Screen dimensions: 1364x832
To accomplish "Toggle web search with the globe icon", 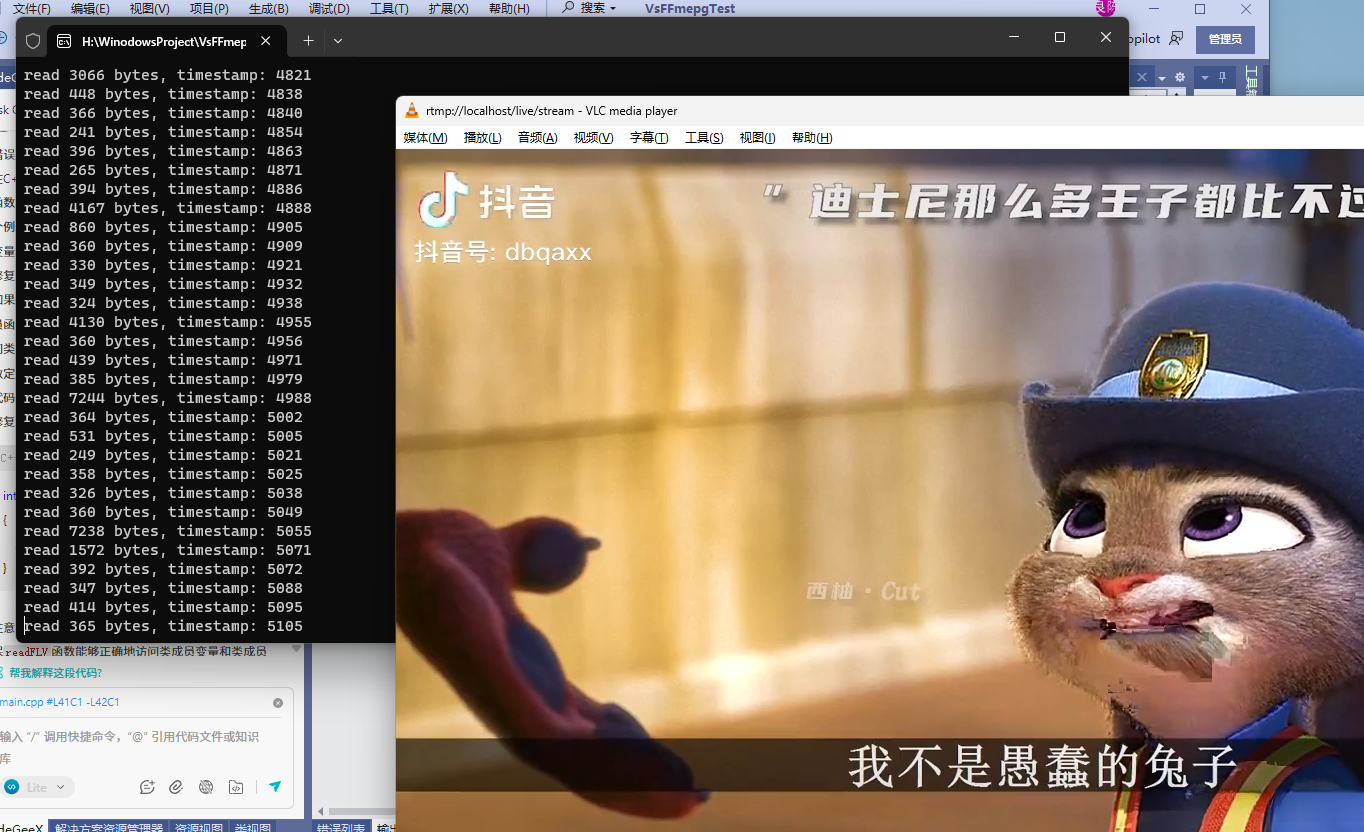I will pyautogui.click(x=206, y=787).
